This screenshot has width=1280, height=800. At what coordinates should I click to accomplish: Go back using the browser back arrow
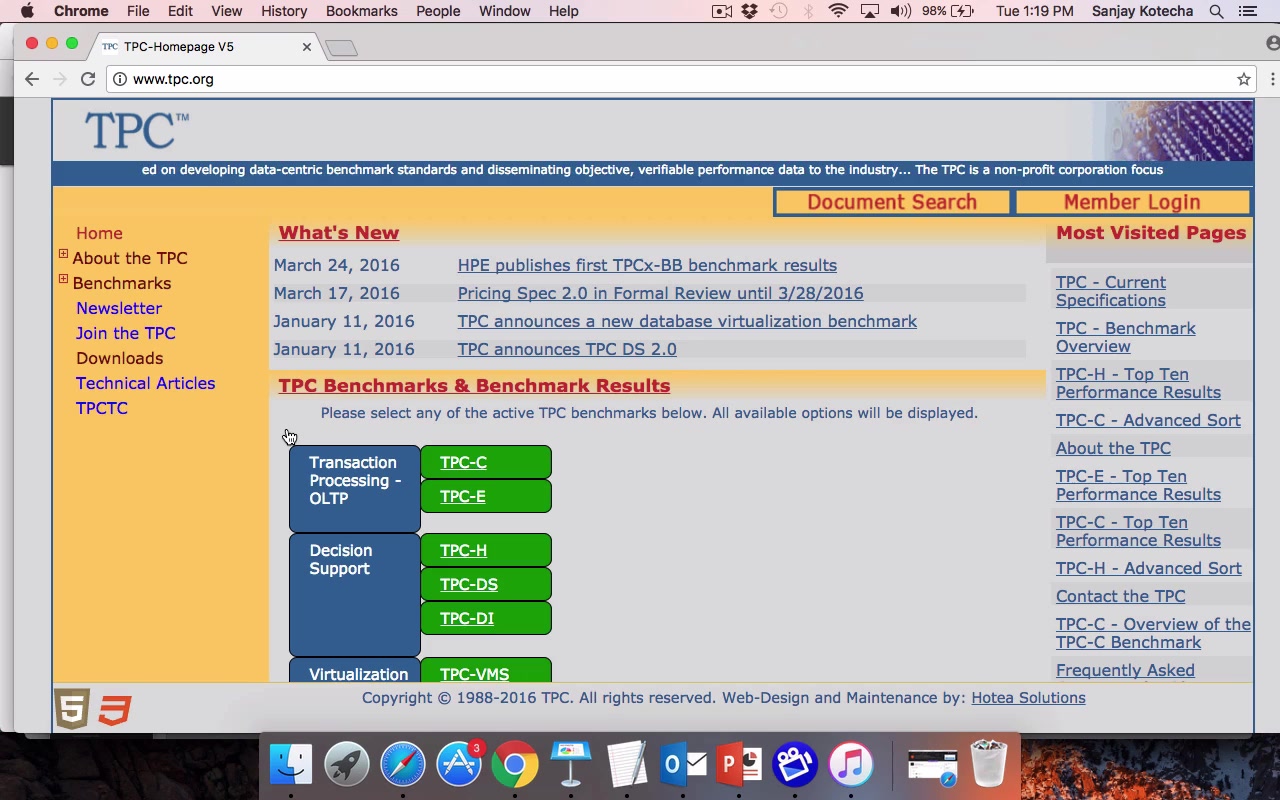[x=32, y=79]
